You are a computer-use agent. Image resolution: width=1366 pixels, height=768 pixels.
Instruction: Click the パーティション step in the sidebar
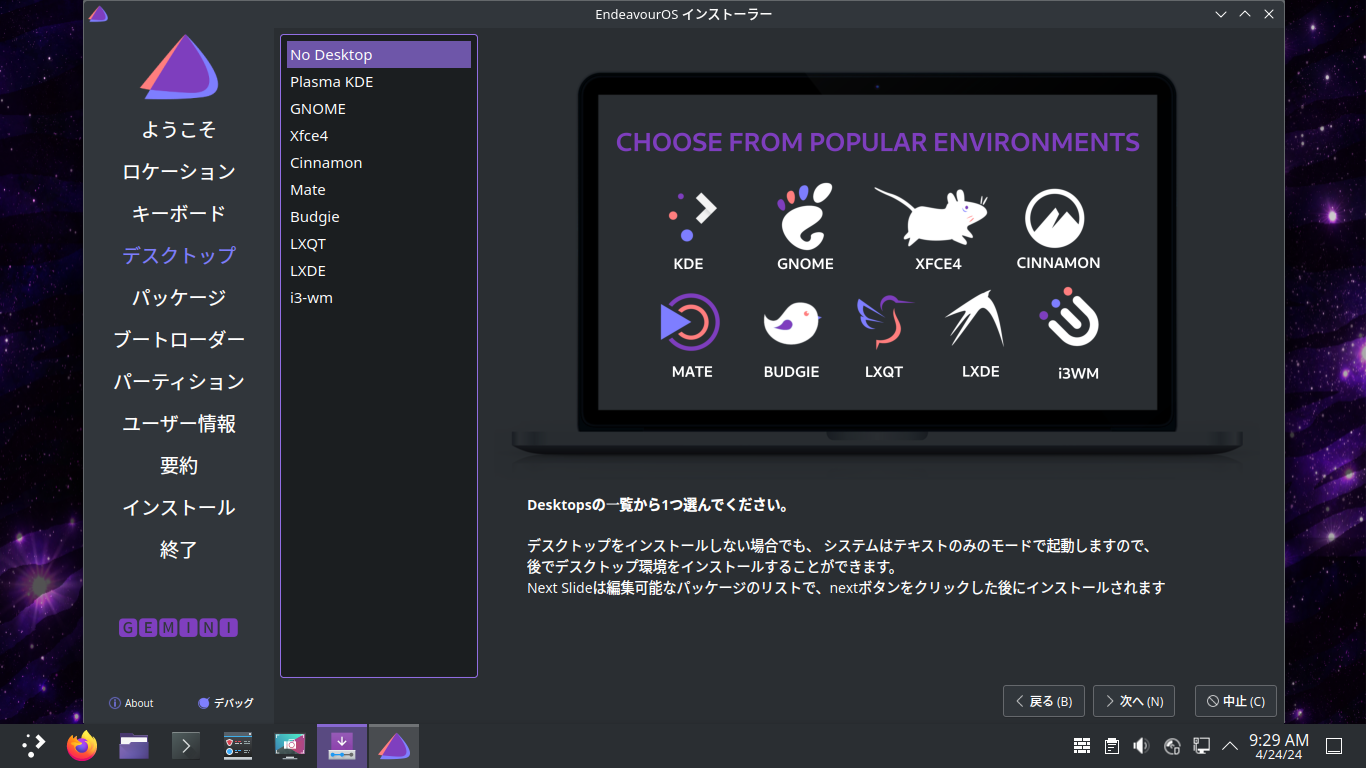point(179,382)
